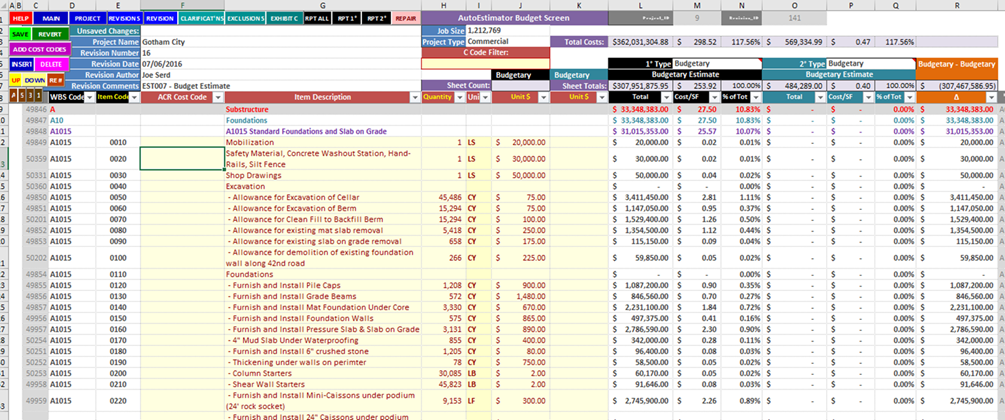Click outline level button 1
Screen dimensions: 1005x420
39,97
